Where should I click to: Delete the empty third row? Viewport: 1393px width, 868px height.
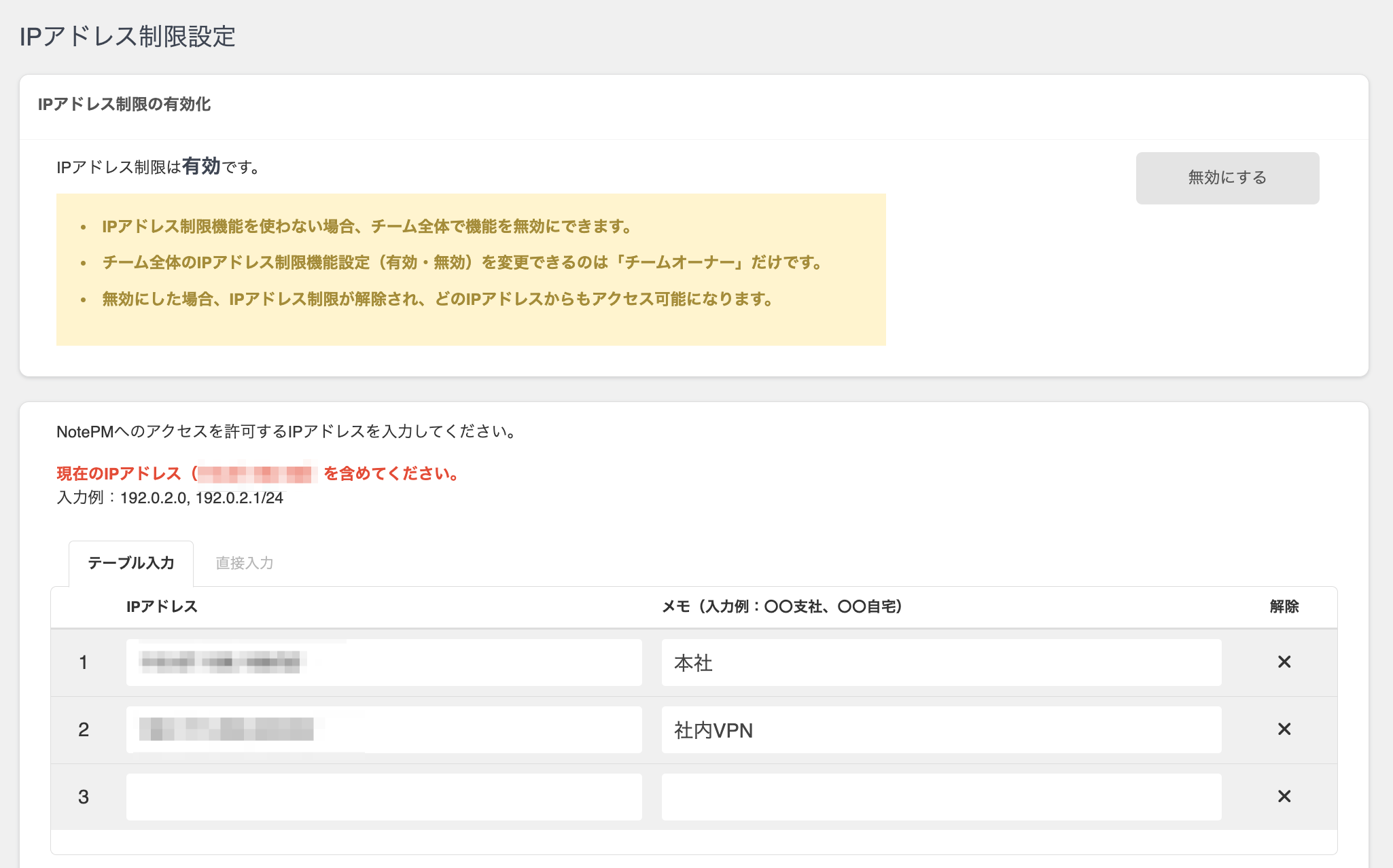pyautogui.click(x=1284, y=796)
